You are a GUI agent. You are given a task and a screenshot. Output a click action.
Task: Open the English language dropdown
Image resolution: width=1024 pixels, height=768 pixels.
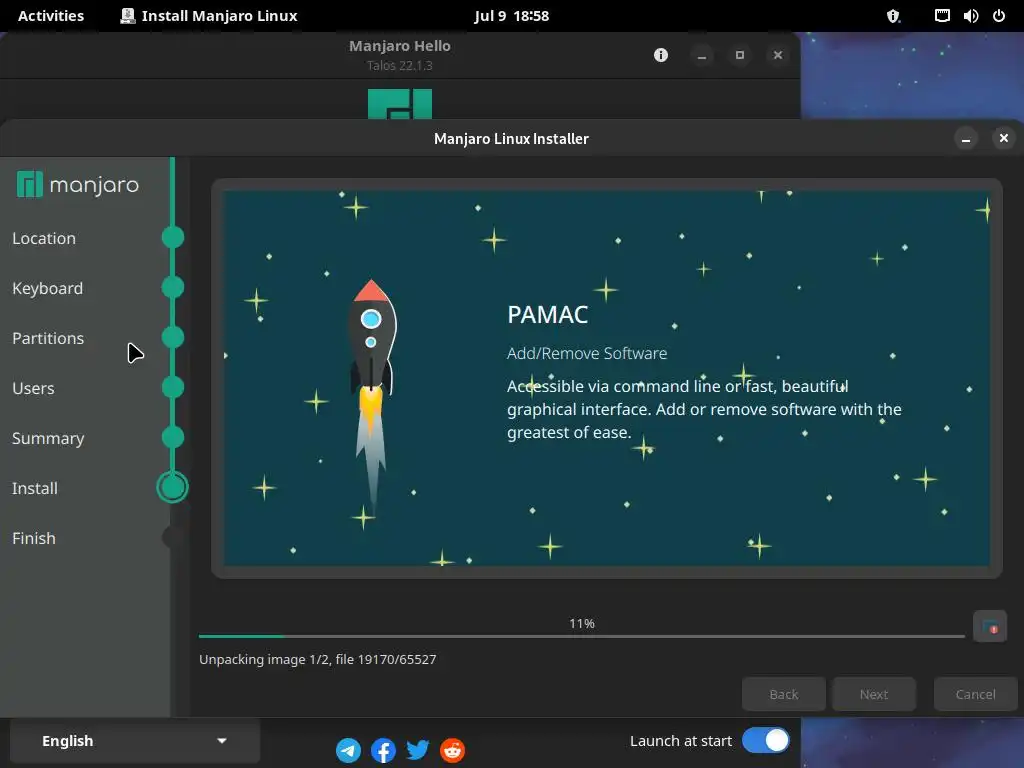click(x=135, y=741)
